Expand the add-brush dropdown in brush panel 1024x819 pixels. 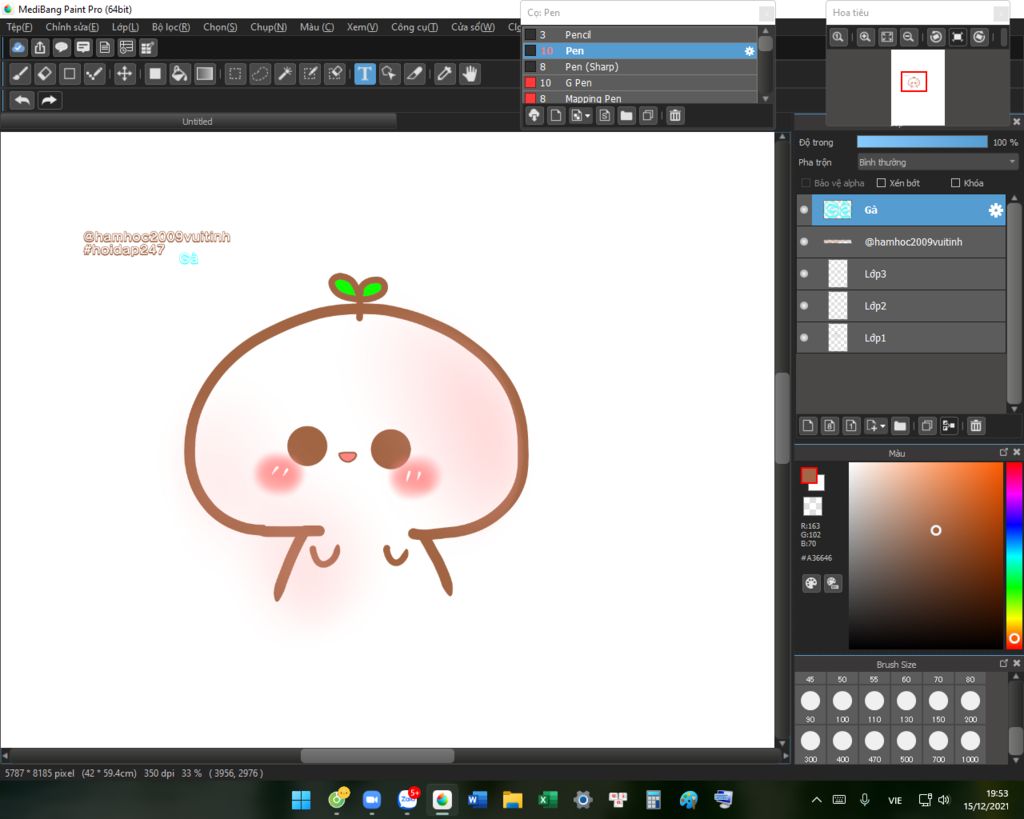(588, 116)
